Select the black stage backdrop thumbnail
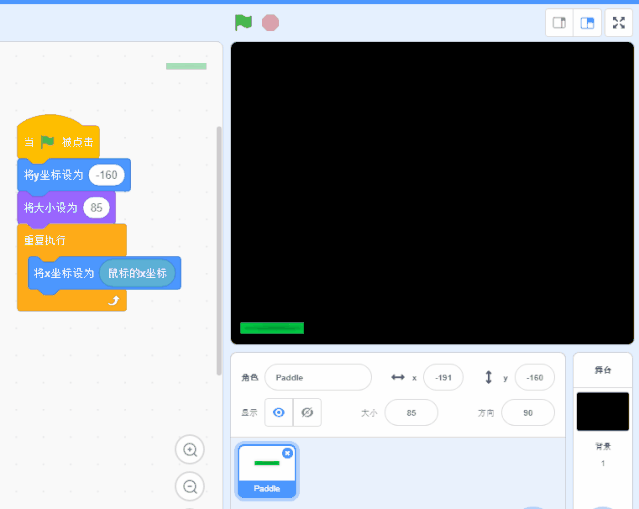Image resolution: width=639 pixels, height=509 pixels. [x=602, y=411]
